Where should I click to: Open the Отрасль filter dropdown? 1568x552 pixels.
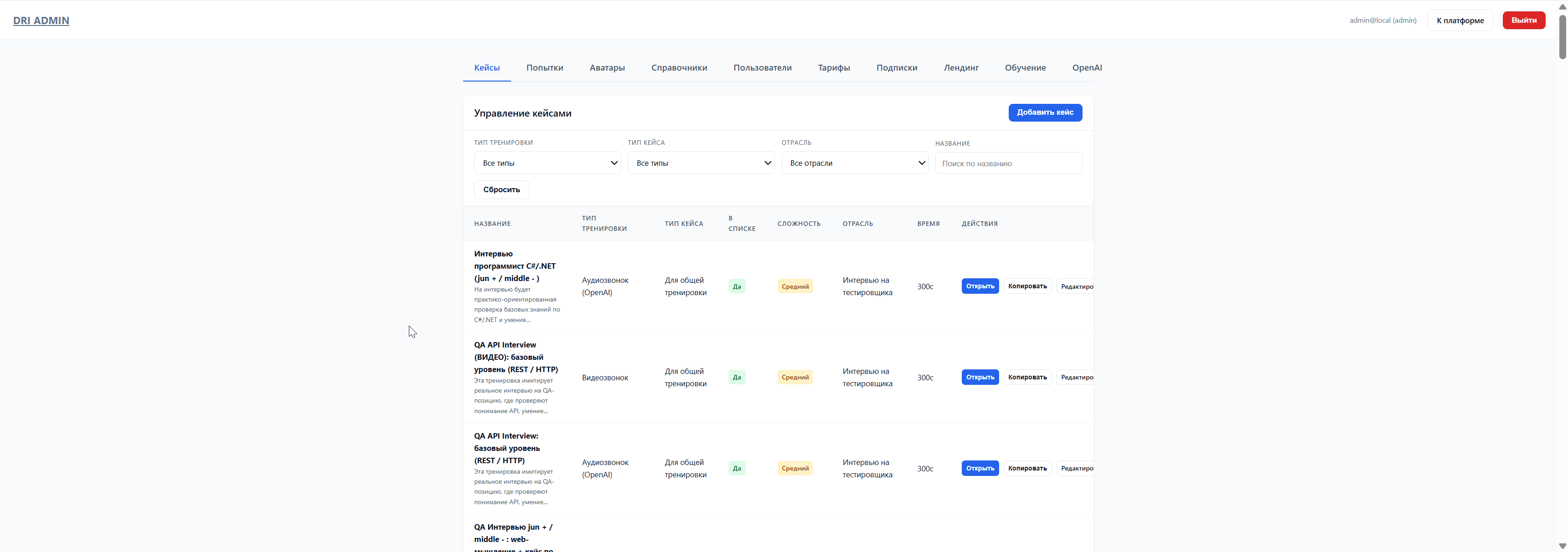pyautogui.click(x=854, y=163)
